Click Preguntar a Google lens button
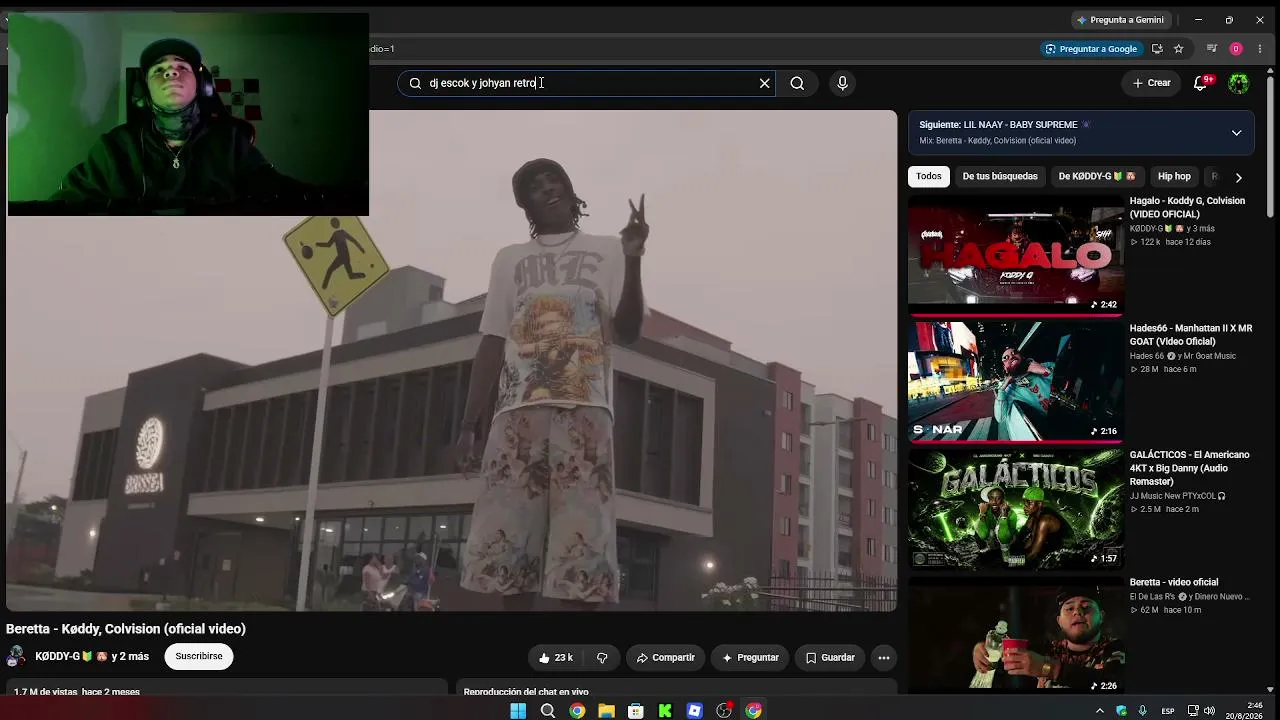The width and height of the screenshot is (1280, 720). pyautogui.click(x=1091, y=49)
